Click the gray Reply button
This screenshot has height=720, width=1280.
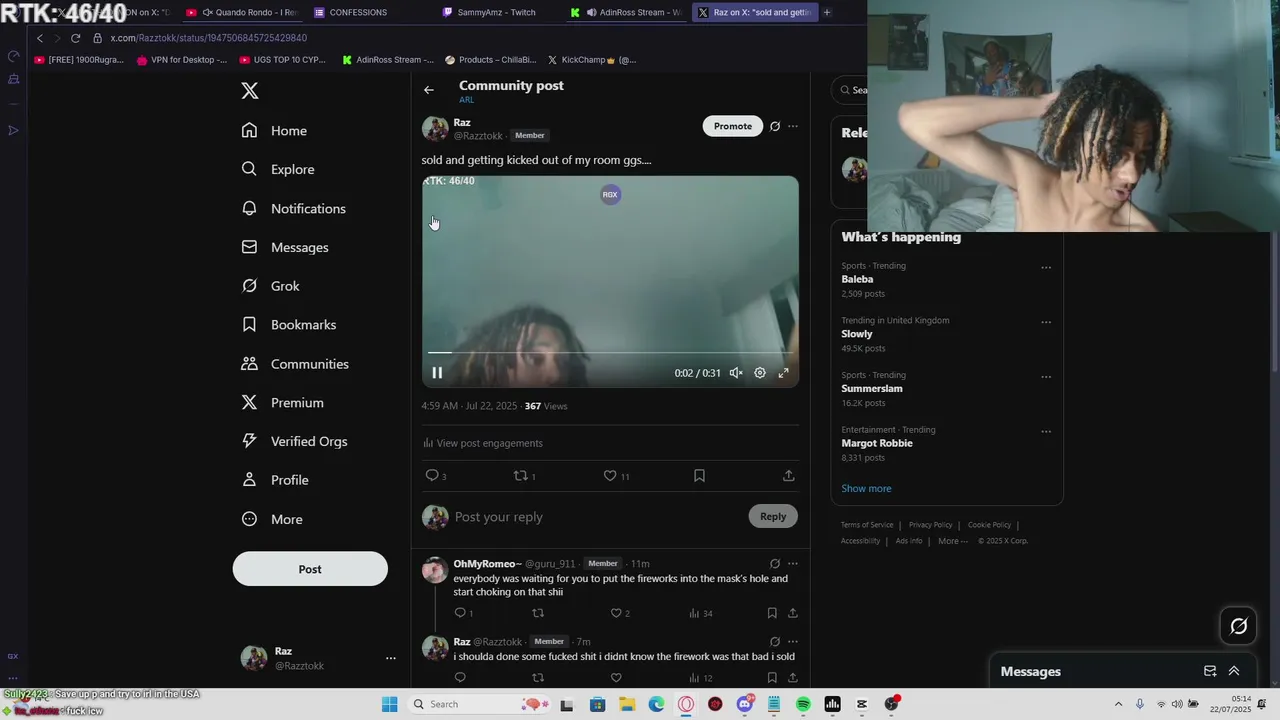click(773, 516)
